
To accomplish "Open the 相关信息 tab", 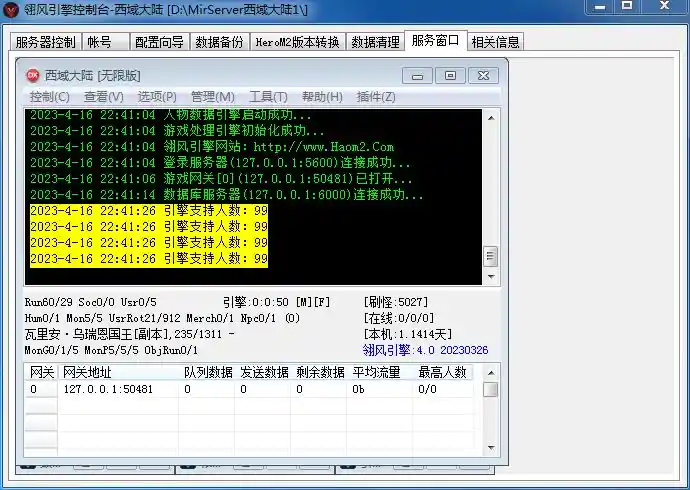I will pyautogui.click(x=495, y=42).
